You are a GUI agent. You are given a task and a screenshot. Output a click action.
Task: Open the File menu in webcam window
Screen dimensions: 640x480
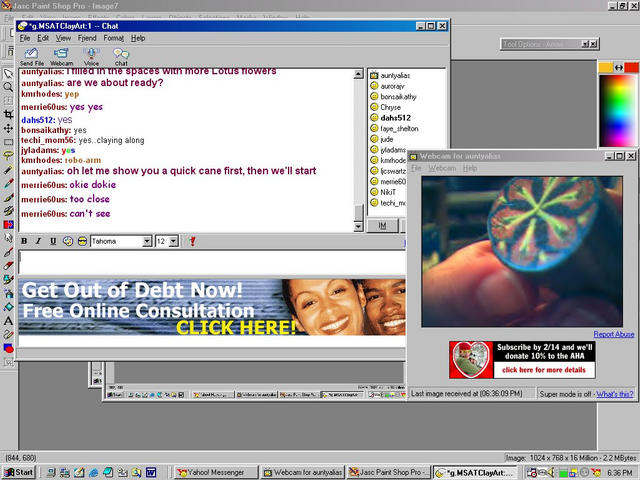[x=416, y=168]
